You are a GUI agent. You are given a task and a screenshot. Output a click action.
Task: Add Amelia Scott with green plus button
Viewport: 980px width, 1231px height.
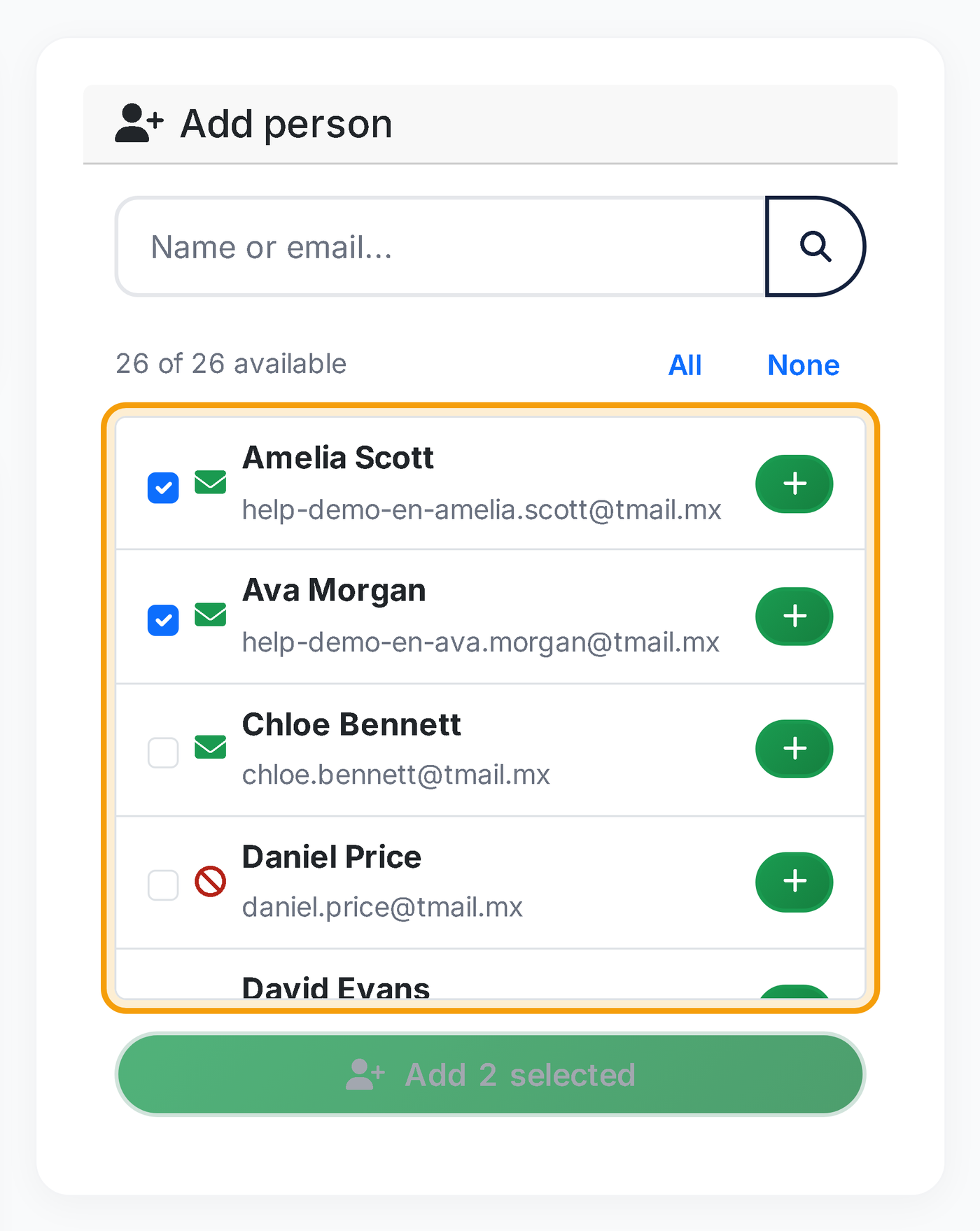pos(794,484)
